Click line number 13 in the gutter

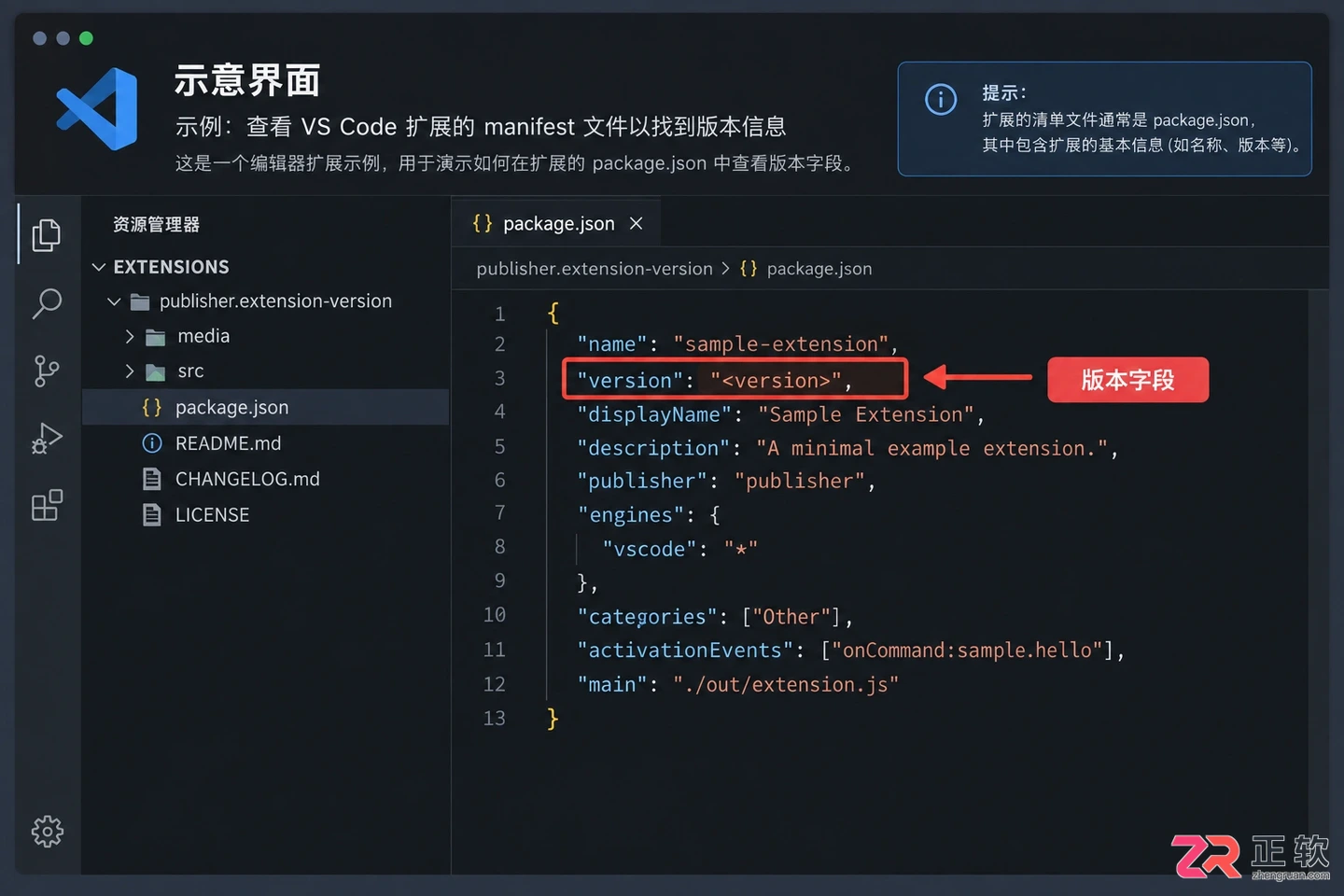[495, 719]
